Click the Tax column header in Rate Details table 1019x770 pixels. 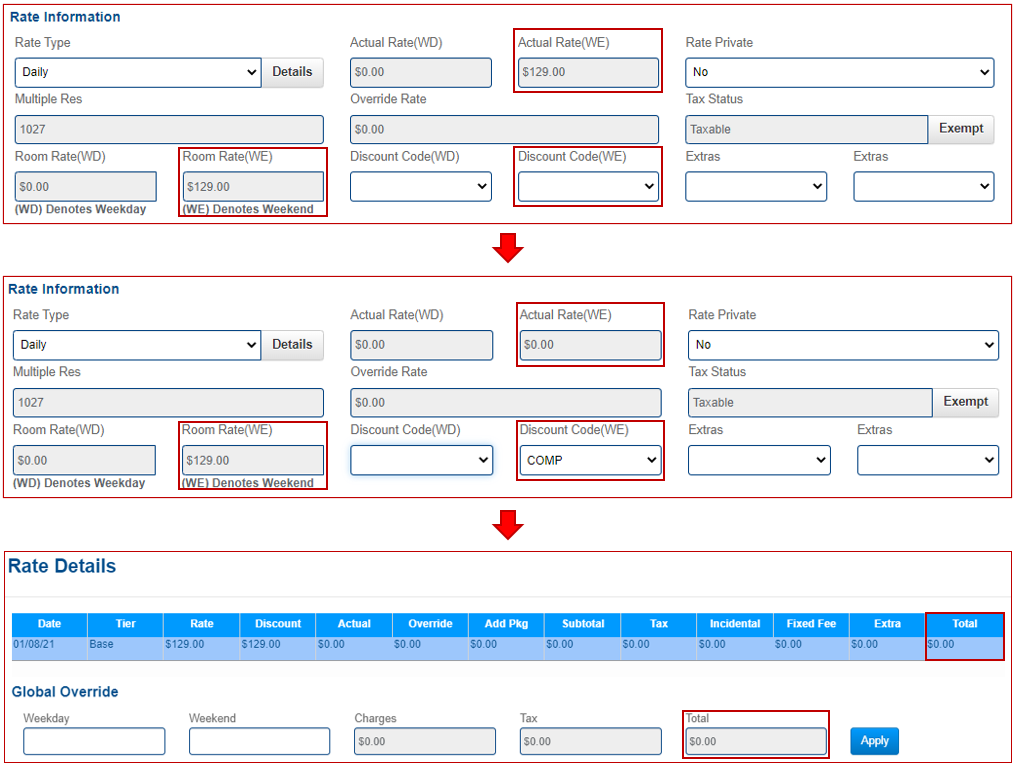659,624
